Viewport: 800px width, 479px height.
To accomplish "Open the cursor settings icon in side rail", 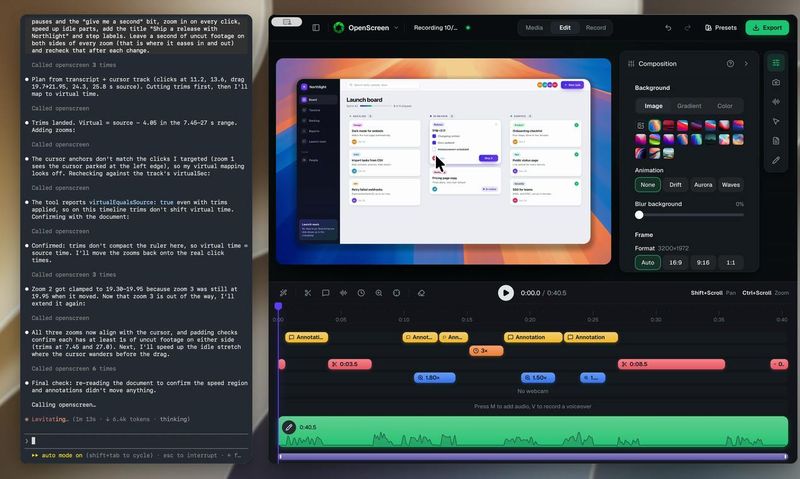I will [x=776, y=121].
